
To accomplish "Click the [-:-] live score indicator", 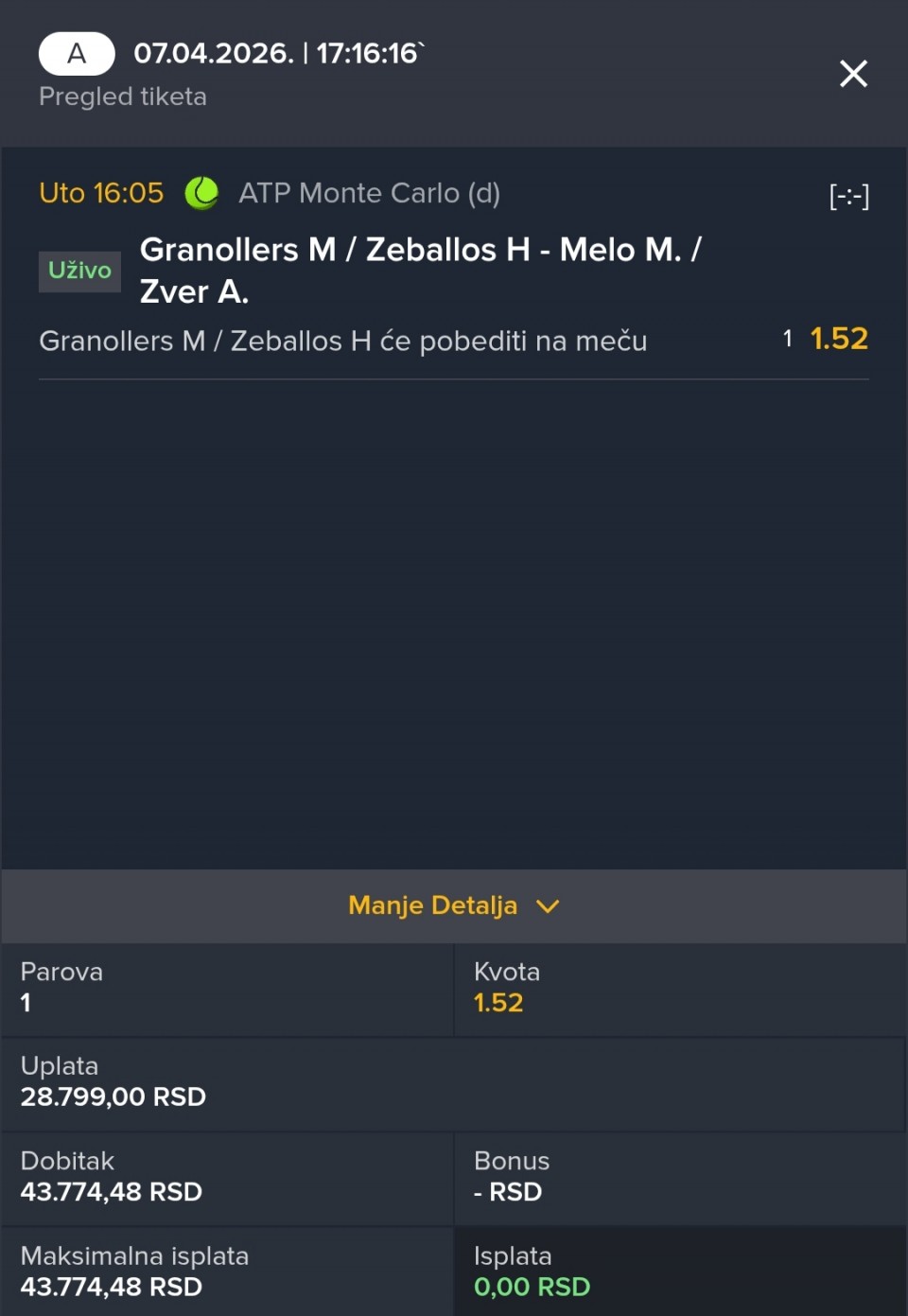I will click(848, 196).
